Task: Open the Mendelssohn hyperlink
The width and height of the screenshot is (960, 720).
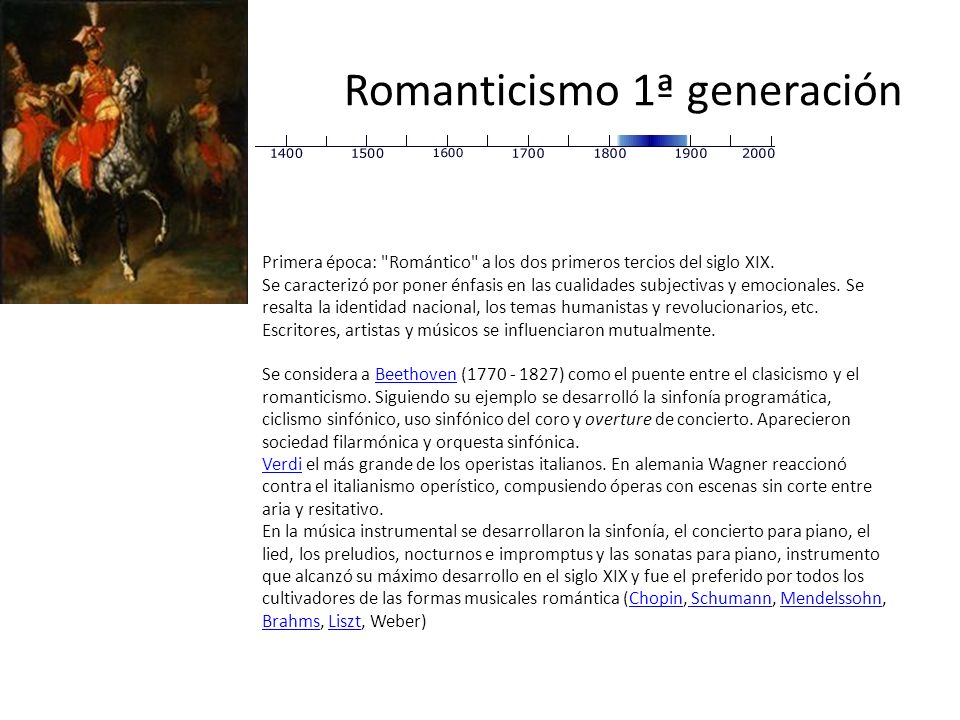Action: 831,598
